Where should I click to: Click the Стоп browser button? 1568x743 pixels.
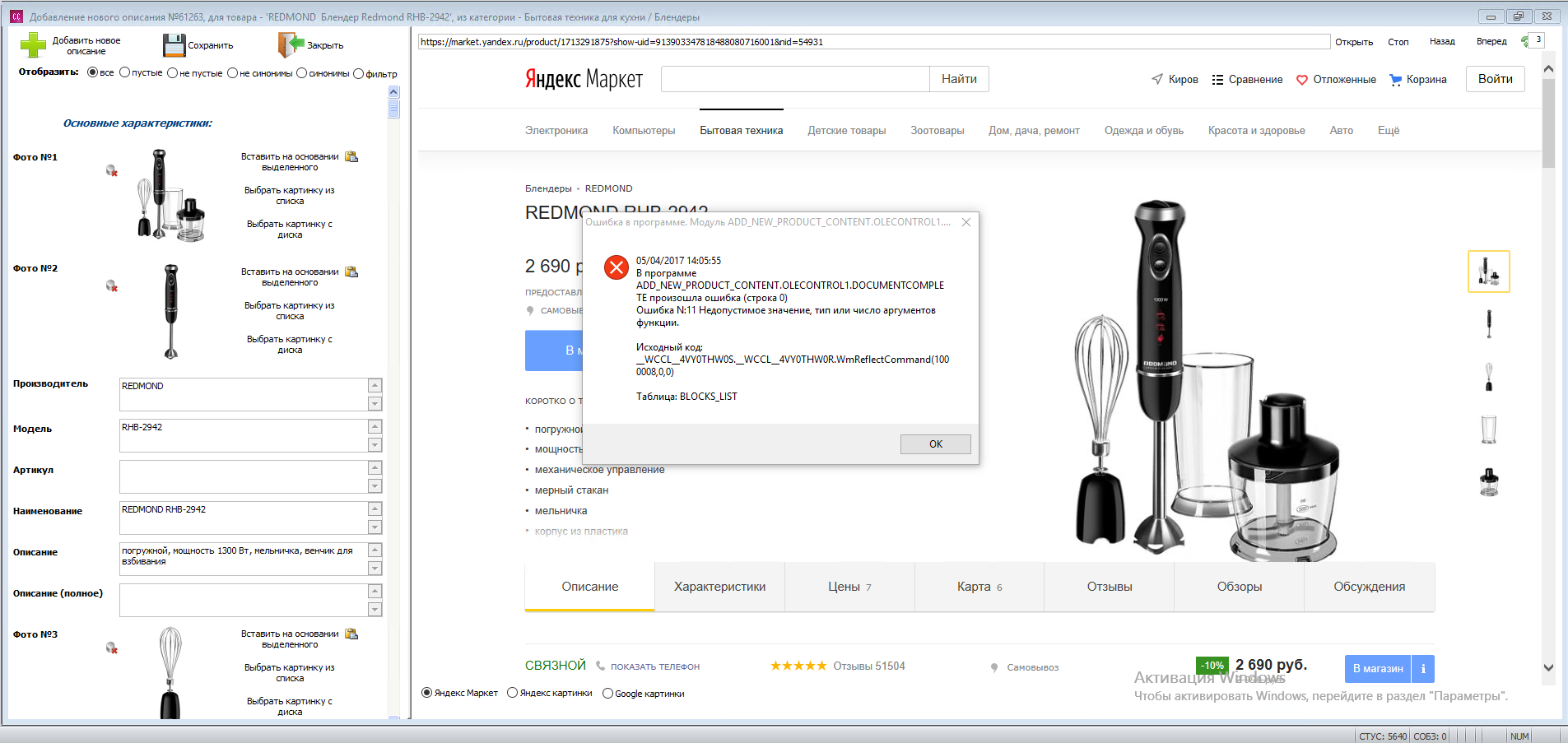[x=1398, y=42]
